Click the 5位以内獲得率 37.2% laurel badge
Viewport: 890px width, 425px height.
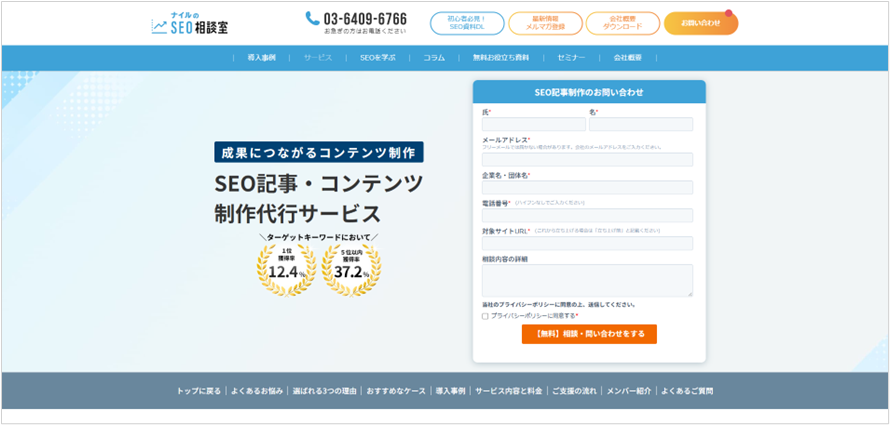(351, 271)
